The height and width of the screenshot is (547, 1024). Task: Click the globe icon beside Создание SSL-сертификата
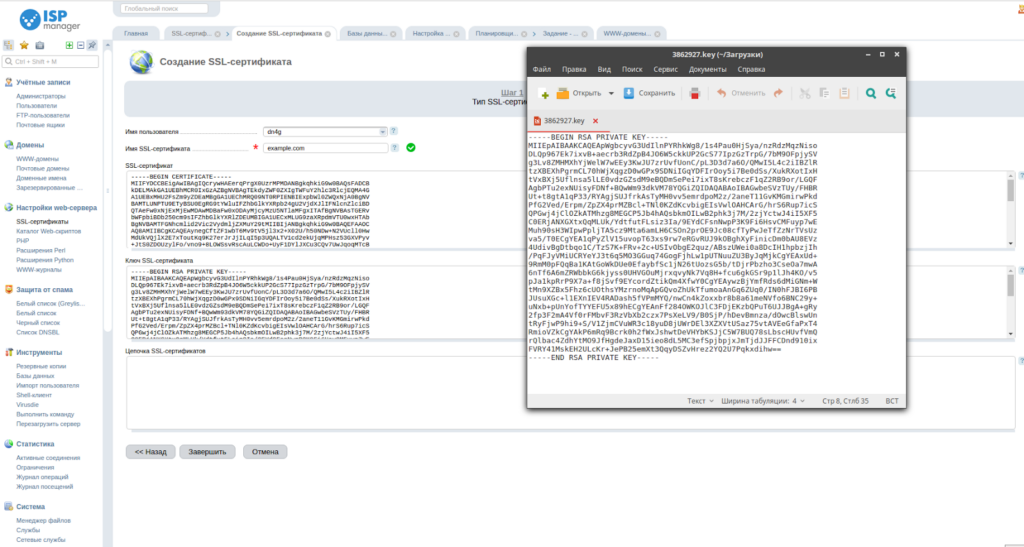[x=140, y=63]
